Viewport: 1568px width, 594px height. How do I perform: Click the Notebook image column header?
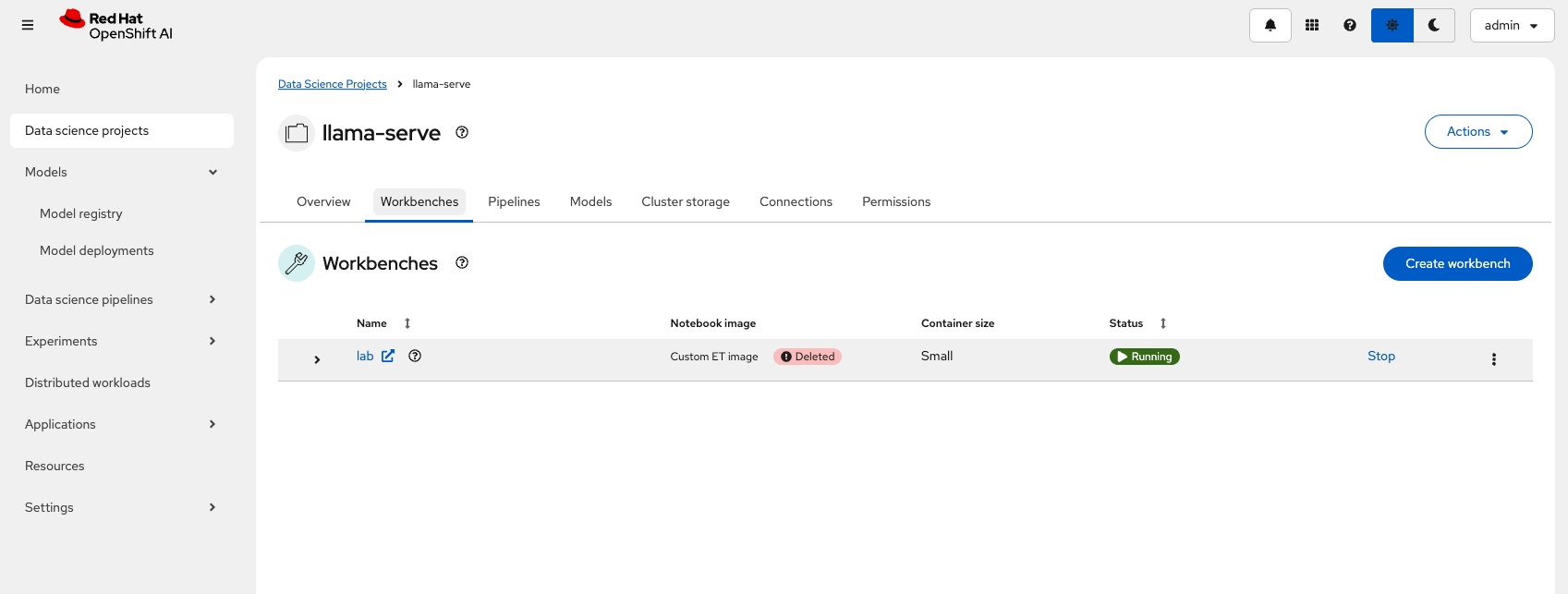point(713,323)
